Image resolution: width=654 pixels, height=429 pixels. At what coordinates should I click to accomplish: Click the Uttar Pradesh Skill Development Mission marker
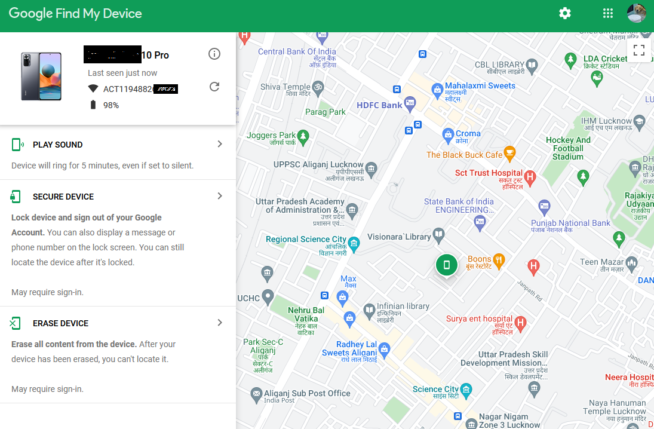[534, 389]
